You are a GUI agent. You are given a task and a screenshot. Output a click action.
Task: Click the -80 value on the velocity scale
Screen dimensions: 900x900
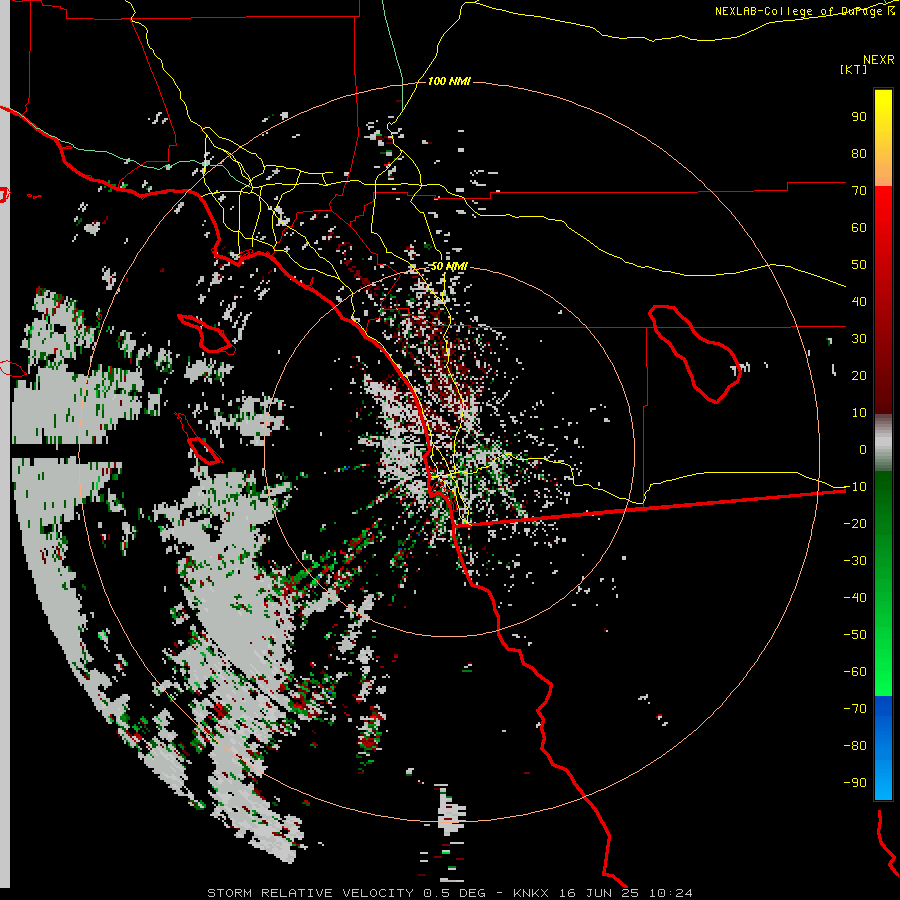point(855,746)
